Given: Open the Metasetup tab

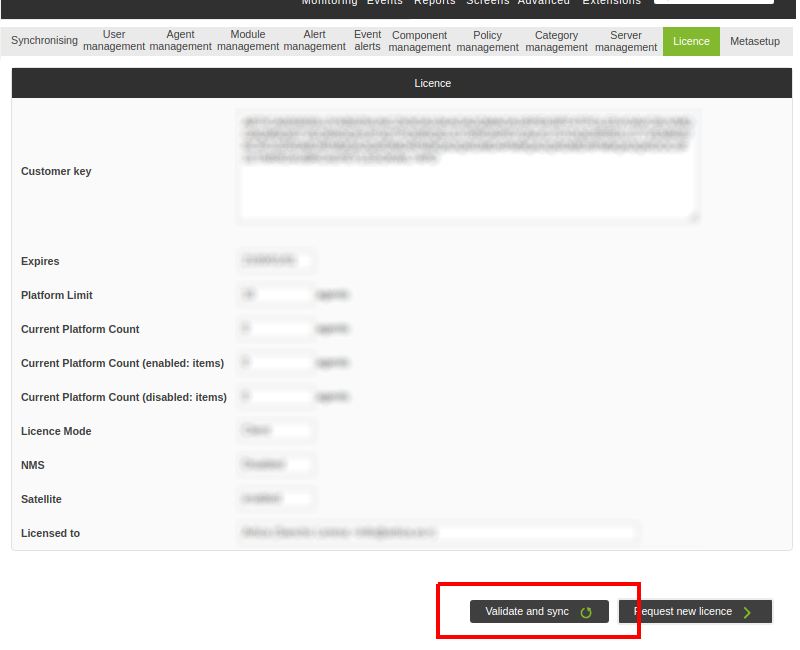Looking at the screenshot, I should pos(755,41).
